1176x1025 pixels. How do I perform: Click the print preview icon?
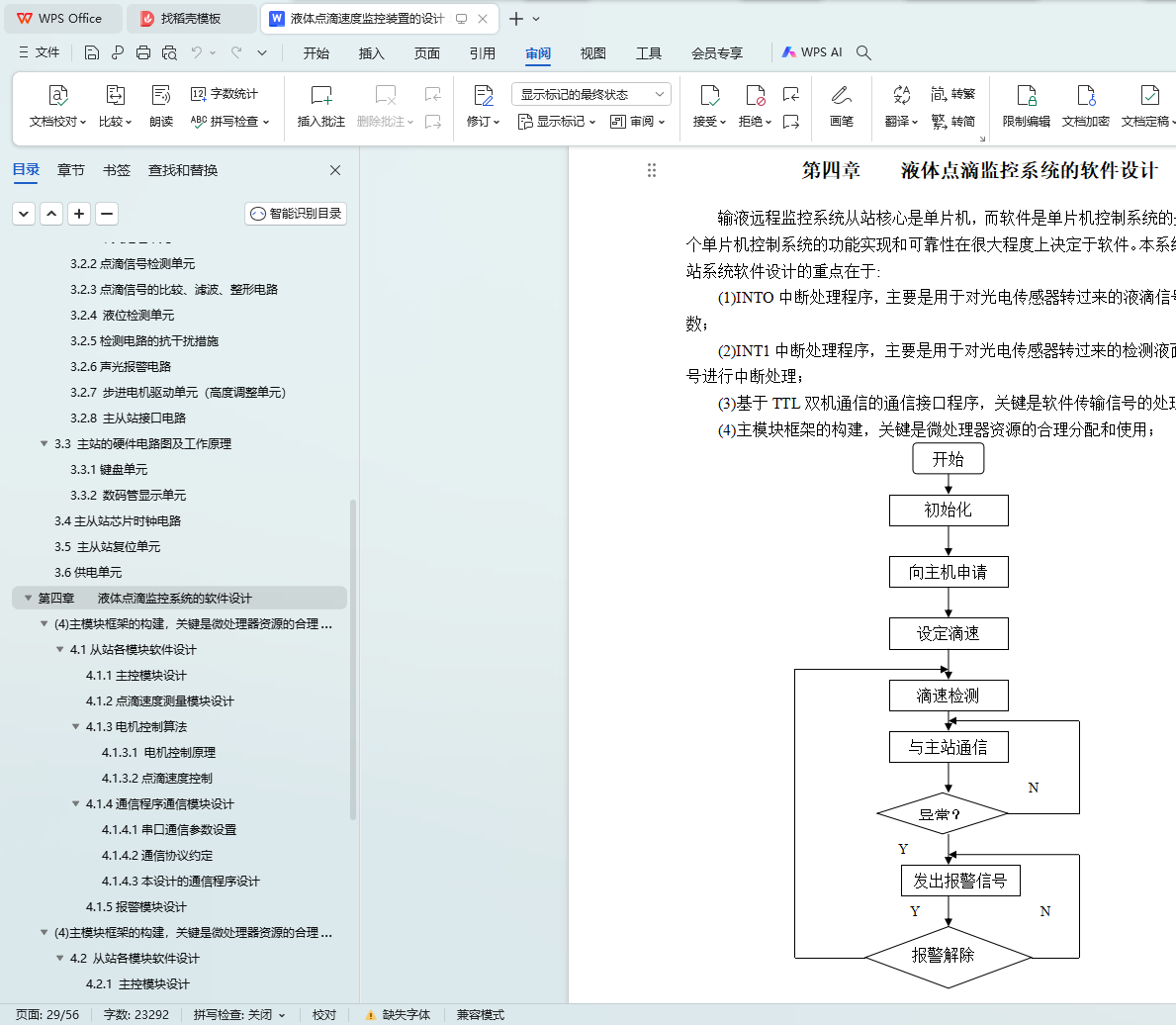tap(169, 52)
